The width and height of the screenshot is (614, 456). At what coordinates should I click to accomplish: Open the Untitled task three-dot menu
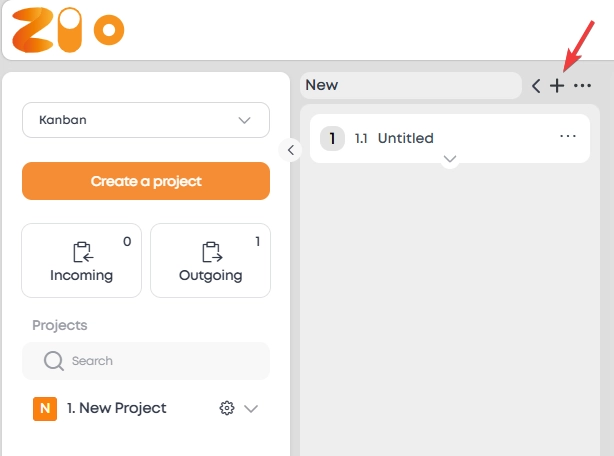568,136
